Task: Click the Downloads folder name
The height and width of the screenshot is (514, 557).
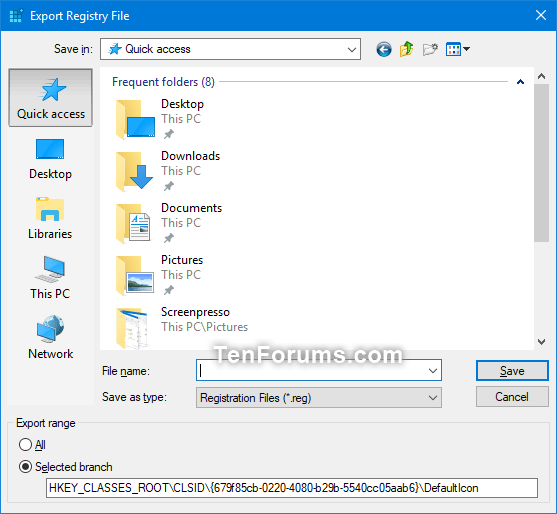Action: coord(190,156)
